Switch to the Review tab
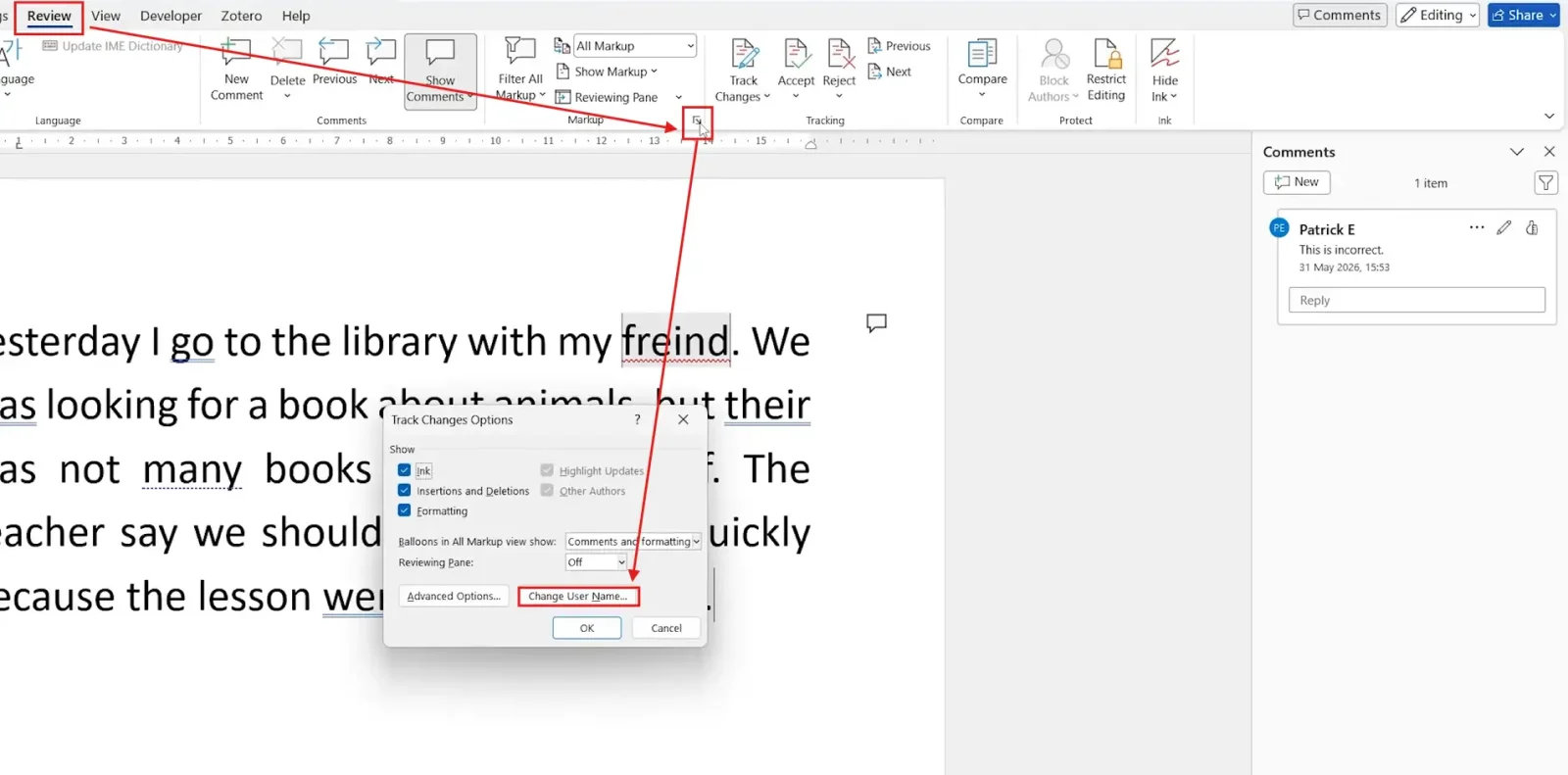 [x=49, y=16]
